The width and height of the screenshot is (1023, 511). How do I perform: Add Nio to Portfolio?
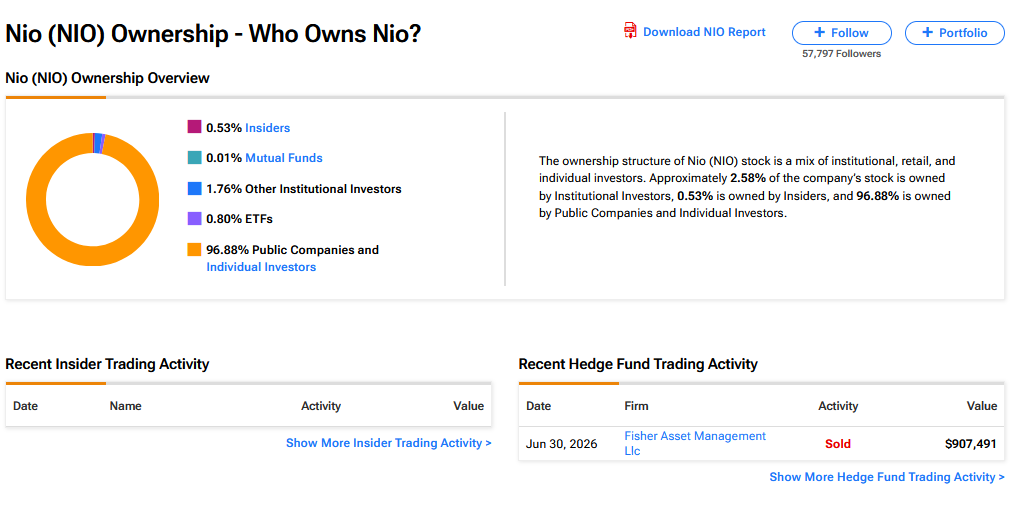[x=954, y=33]
